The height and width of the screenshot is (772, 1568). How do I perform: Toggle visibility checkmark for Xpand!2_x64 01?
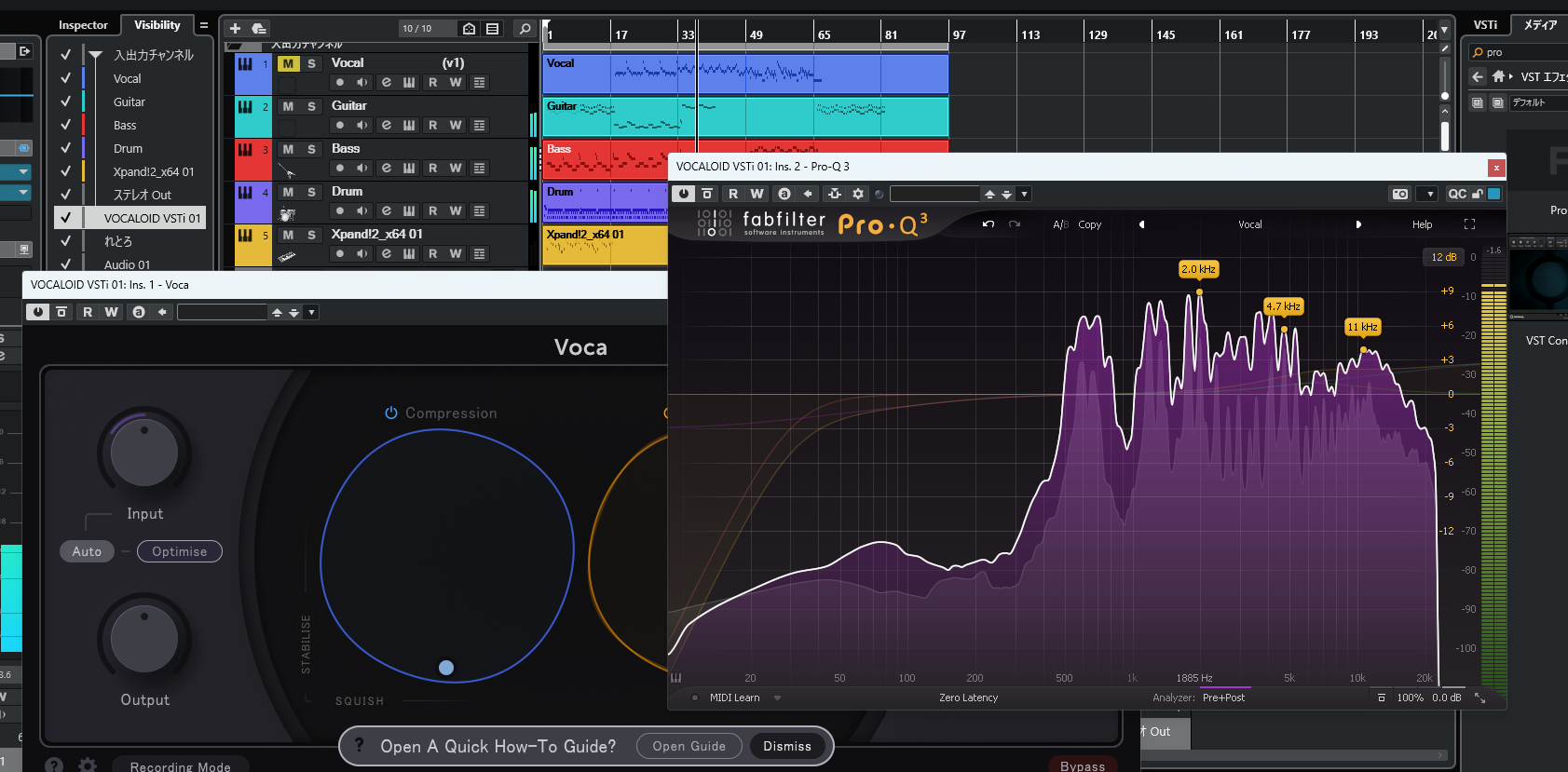click(x=65, y=171)
